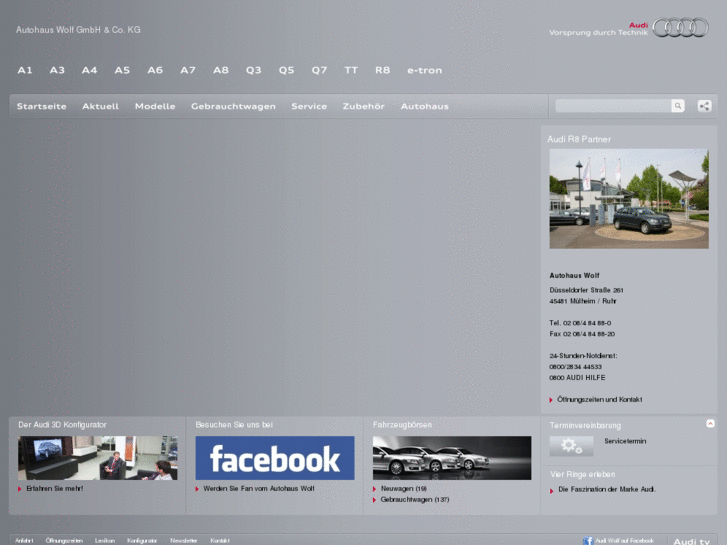Open Audi Wolf auf Facebook link

coord(624,541)
